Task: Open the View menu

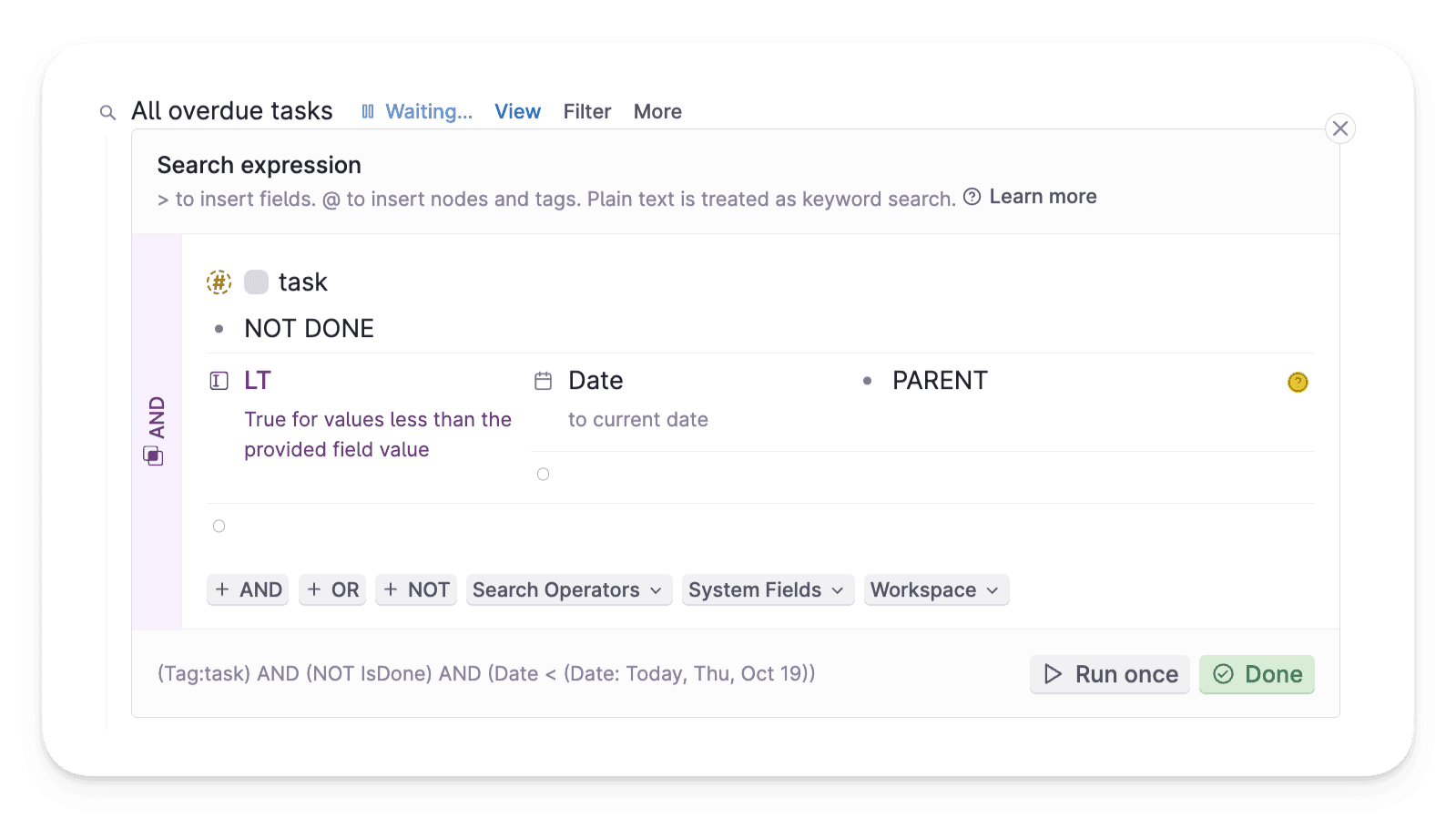Action: [x=517, y=112]
